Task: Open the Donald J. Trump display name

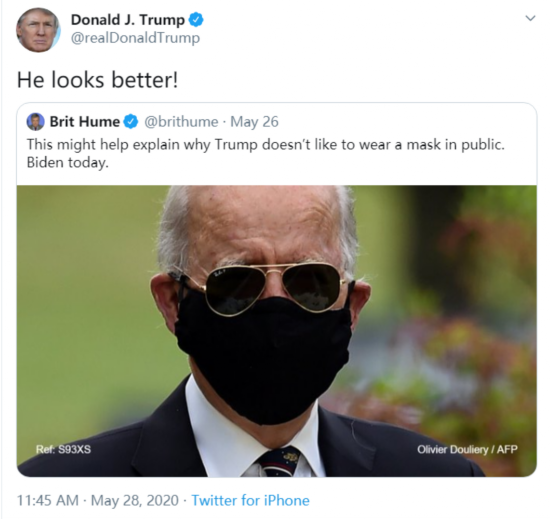Action: tap(128, 20)
